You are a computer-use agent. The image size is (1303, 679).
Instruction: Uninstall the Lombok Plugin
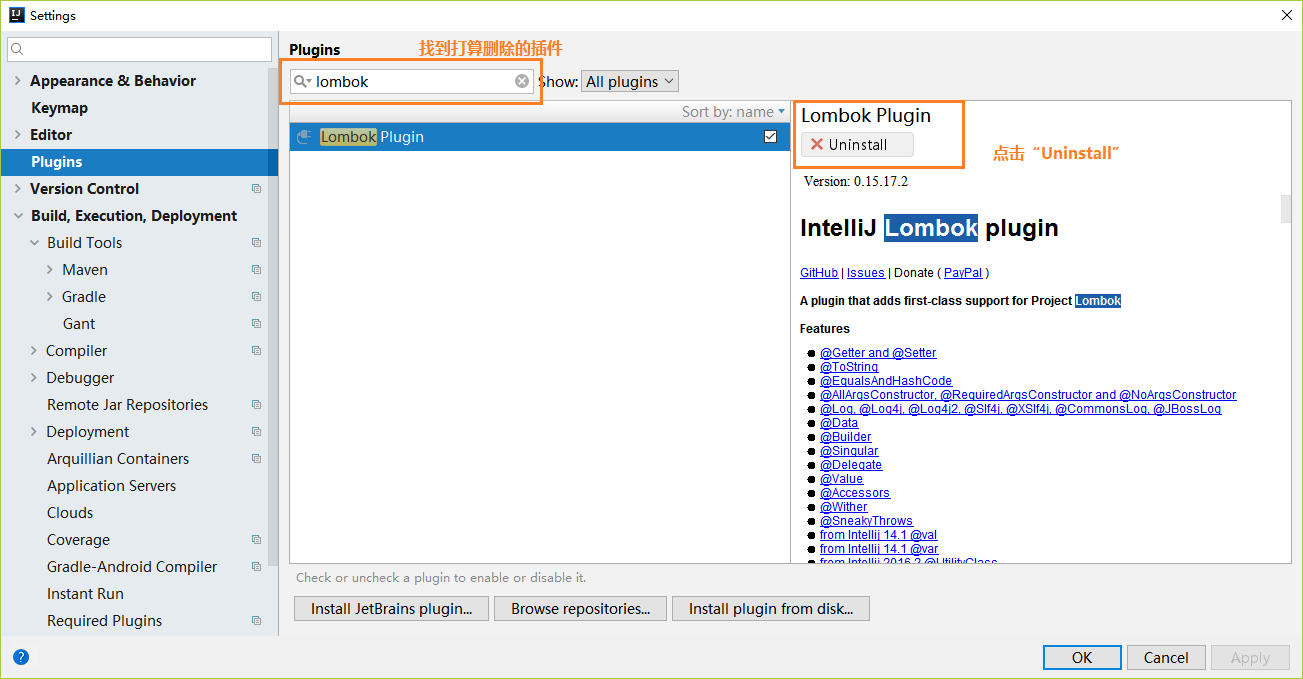coord(857,145)
